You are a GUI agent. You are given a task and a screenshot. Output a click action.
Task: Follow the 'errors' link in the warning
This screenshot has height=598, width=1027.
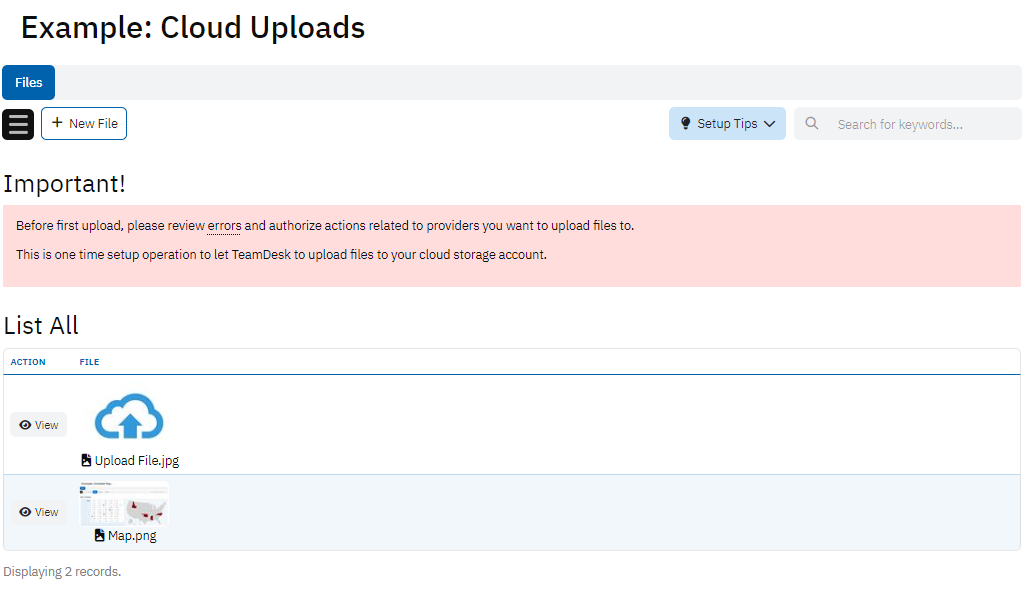(x=224, y=226)
